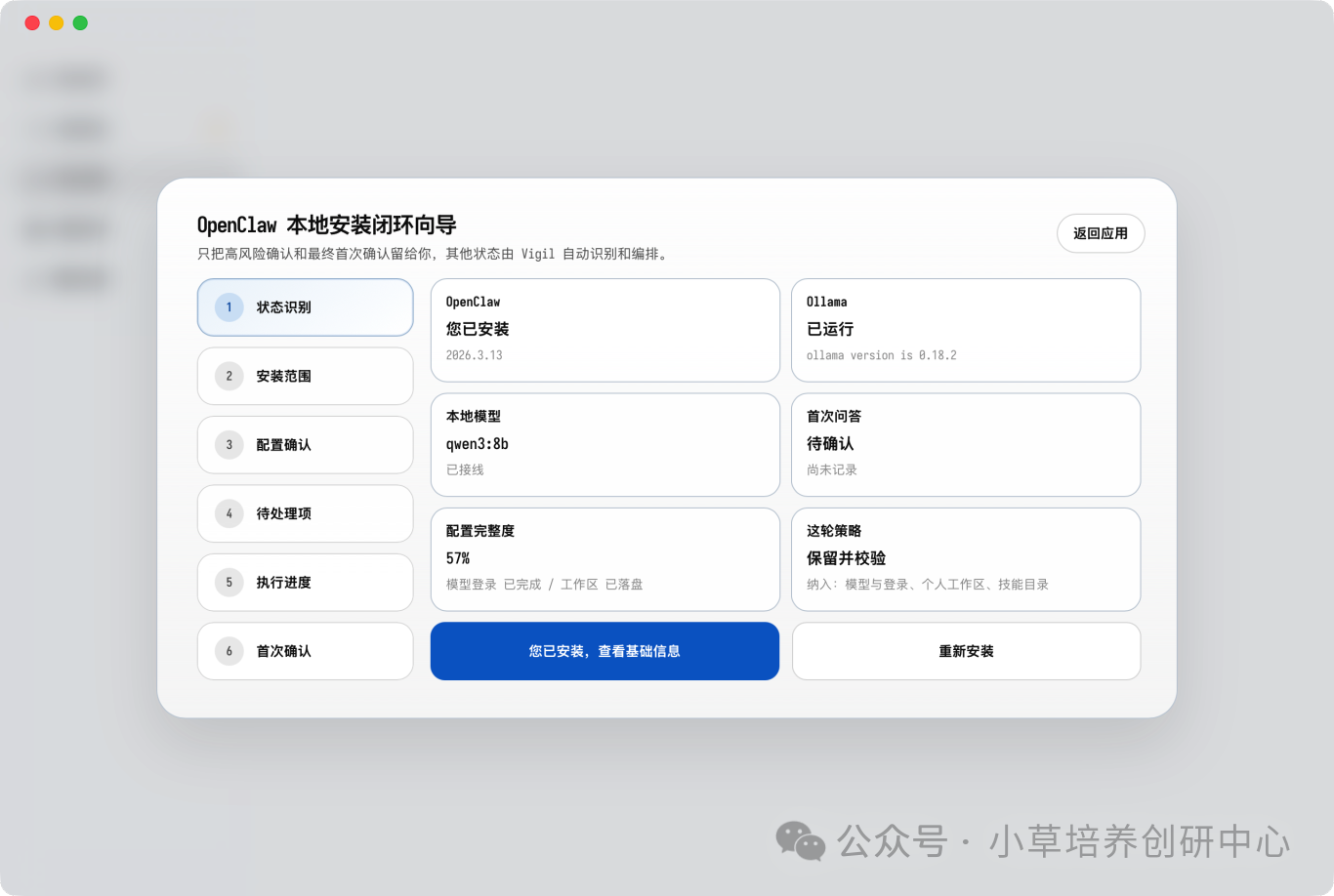
Task: Select step 1 状态识别
Action: (x=305, y=307)
